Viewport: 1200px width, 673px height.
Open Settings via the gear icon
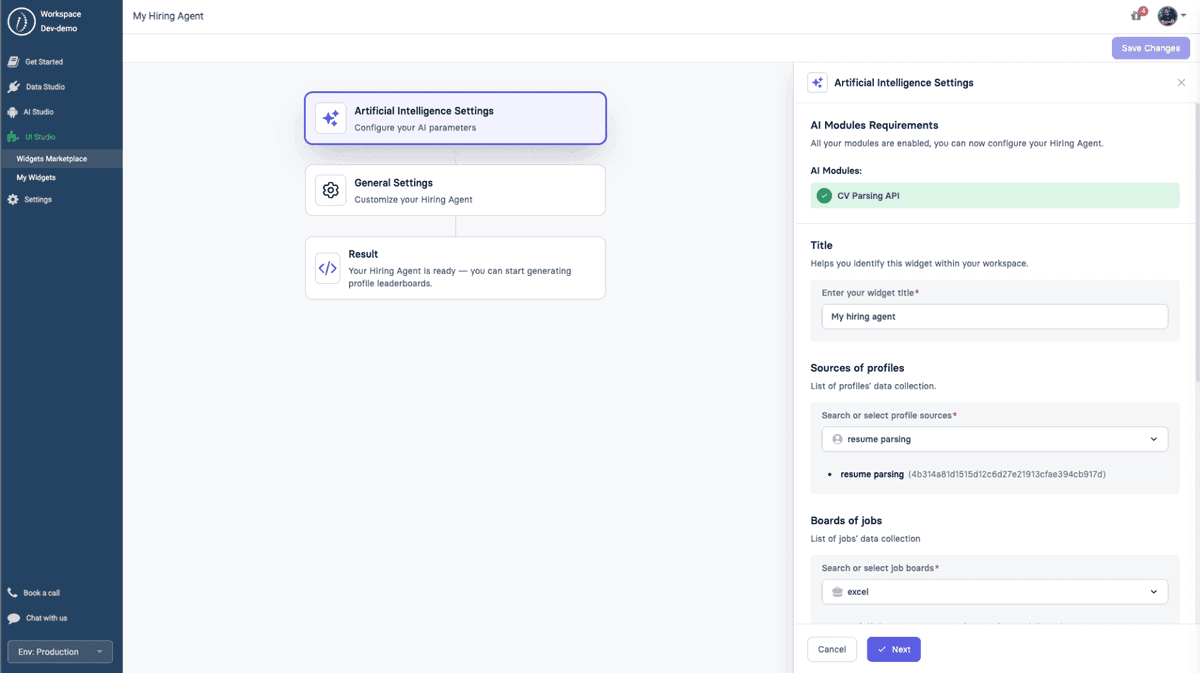click(x=12, y=199)
